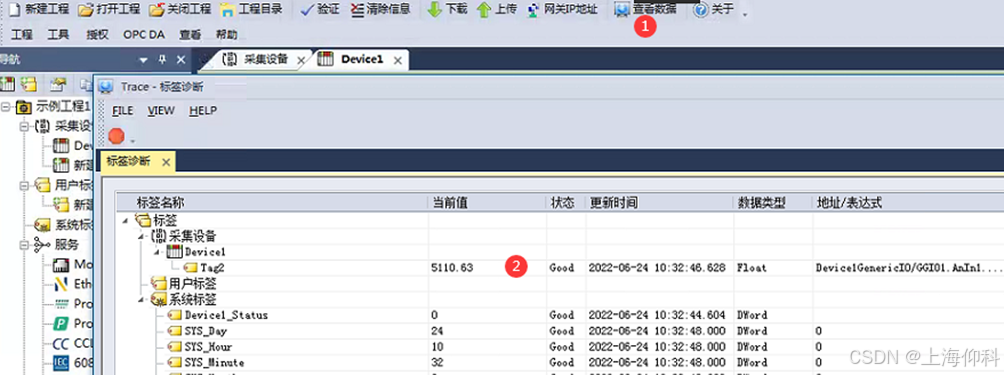Click the green 下载 arrow button
The width and height of the screenshot is (1004, 375).
click(x=448, y=10)
